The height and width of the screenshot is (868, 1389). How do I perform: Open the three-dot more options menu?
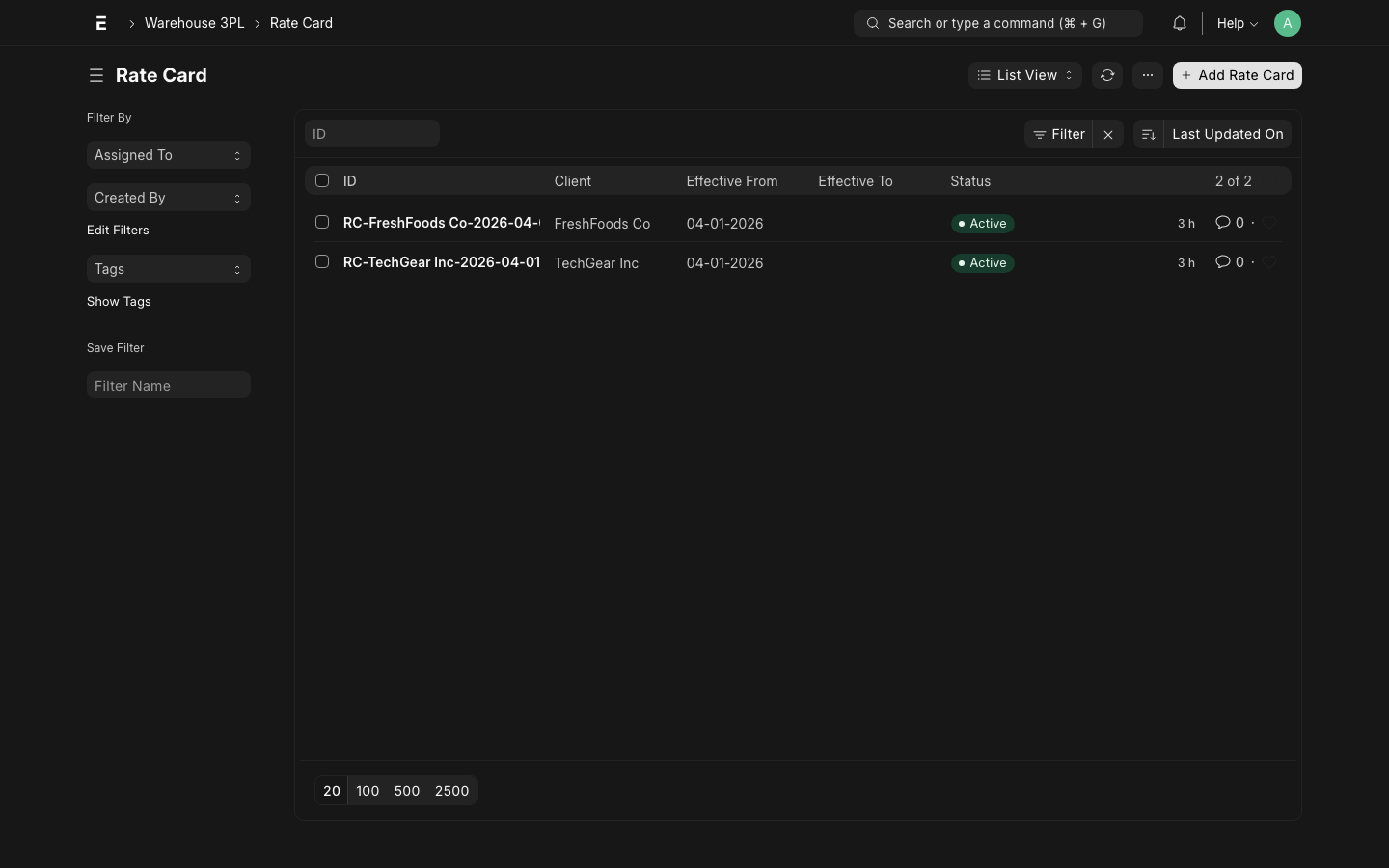tap(1148, 75)
